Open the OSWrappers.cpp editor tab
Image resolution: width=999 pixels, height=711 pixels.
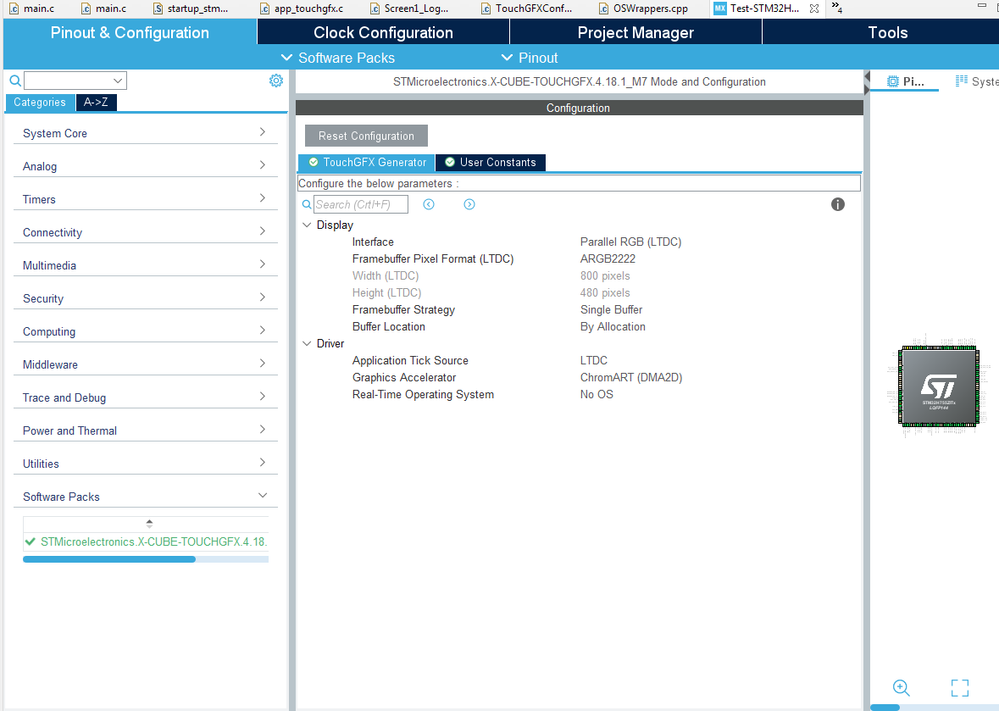tap(644, 8)
